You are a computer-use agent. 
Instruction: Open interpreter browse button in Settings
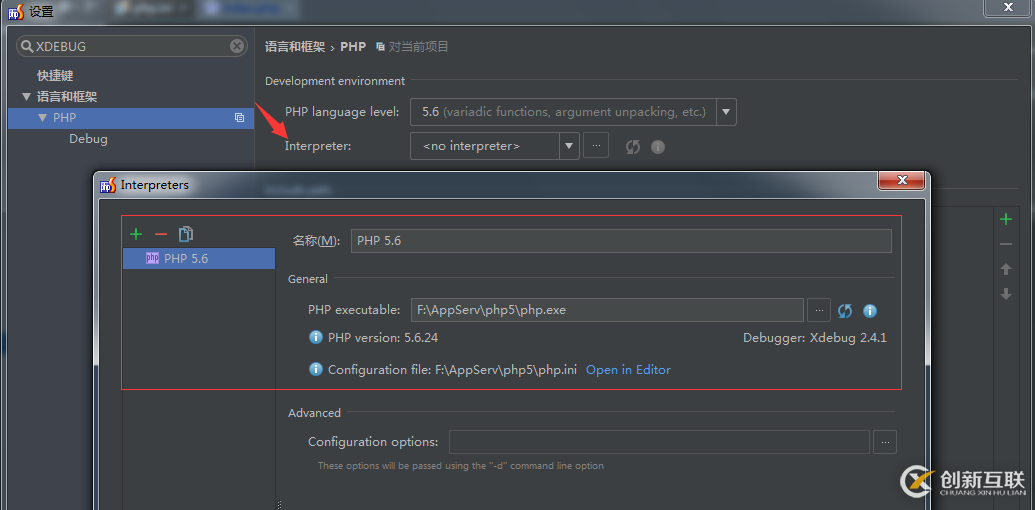click(595, 146)
